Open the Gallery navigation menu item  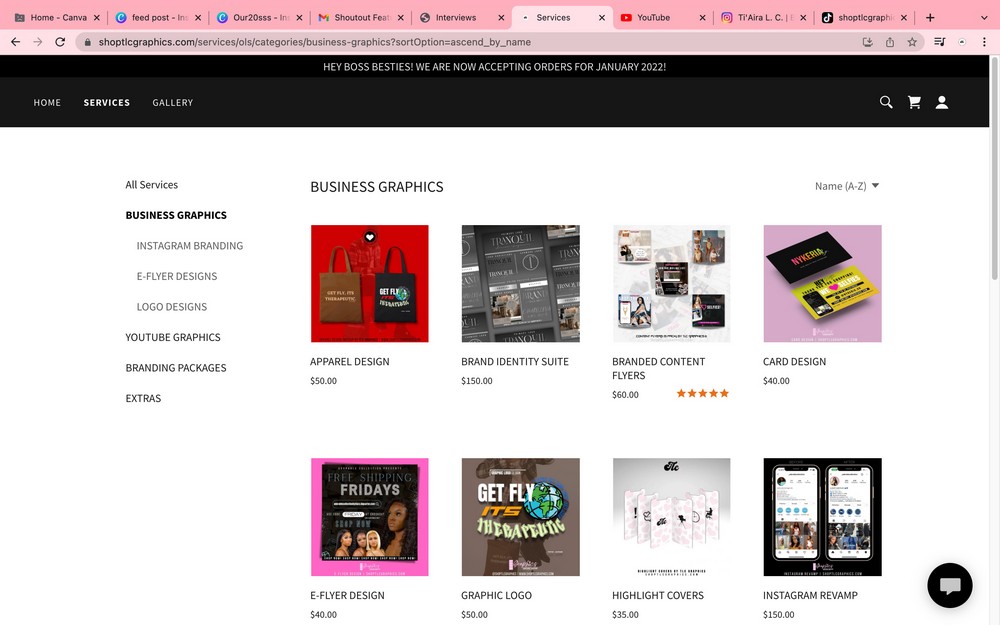(x=172, y=102)
